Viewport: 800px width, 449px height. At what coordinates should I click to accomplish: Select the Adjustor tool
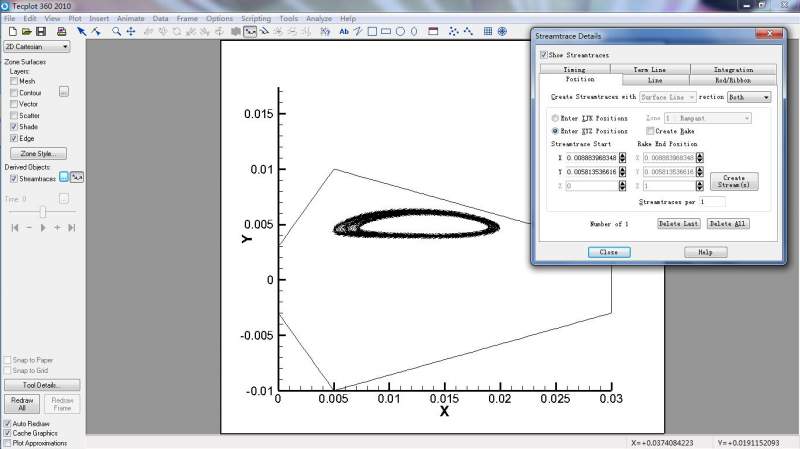96,32
